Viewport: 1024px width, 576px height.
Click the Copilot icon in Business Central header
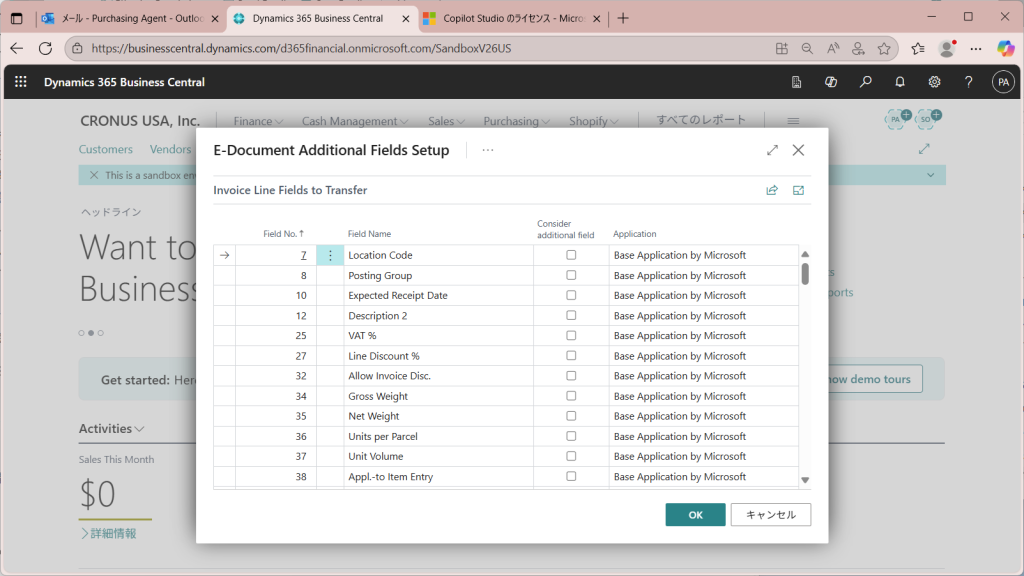[831, 82]
